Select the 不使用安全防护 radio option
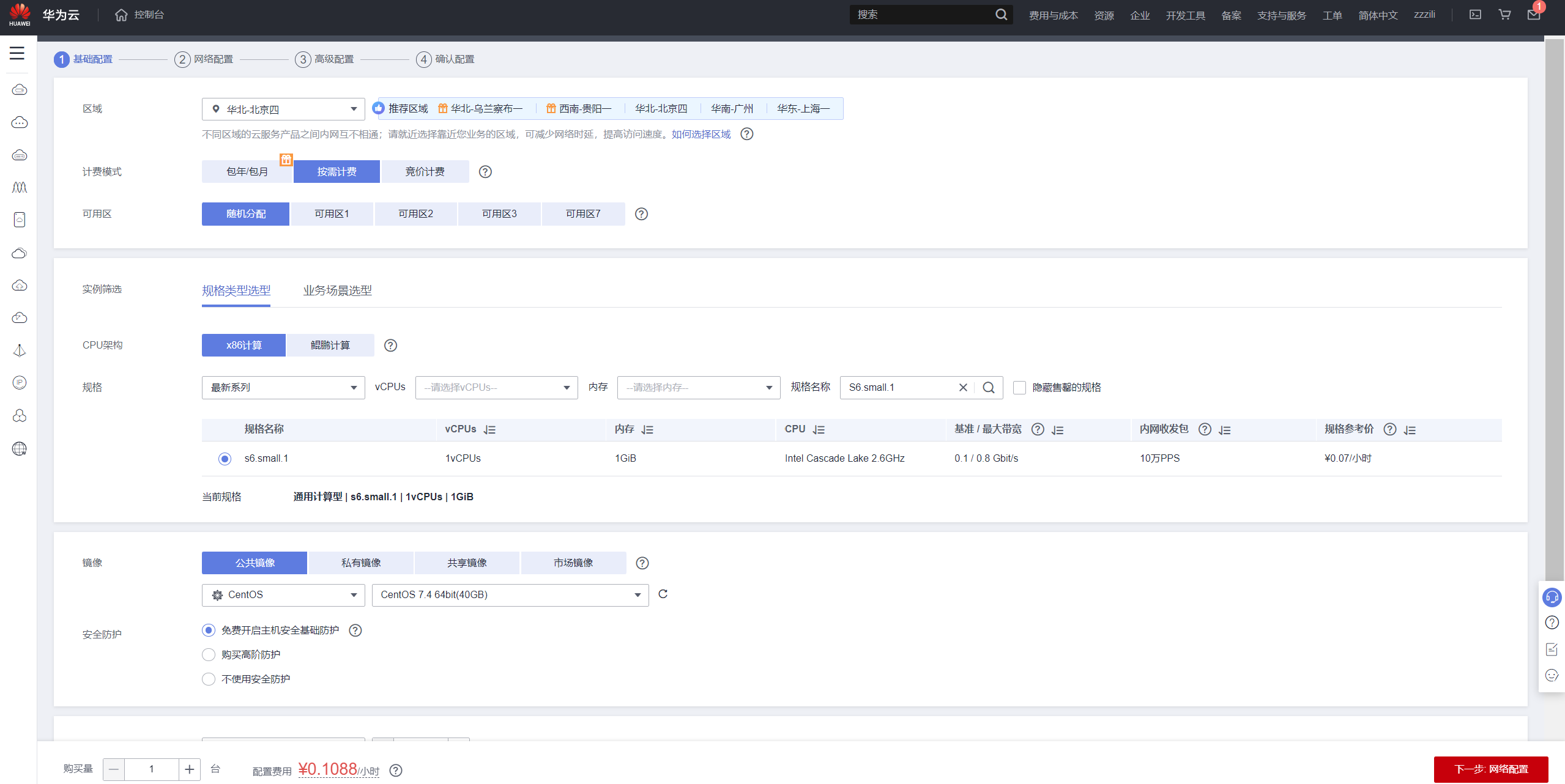The width and height of the screenshot is (1565, 784). pos(209,679)
